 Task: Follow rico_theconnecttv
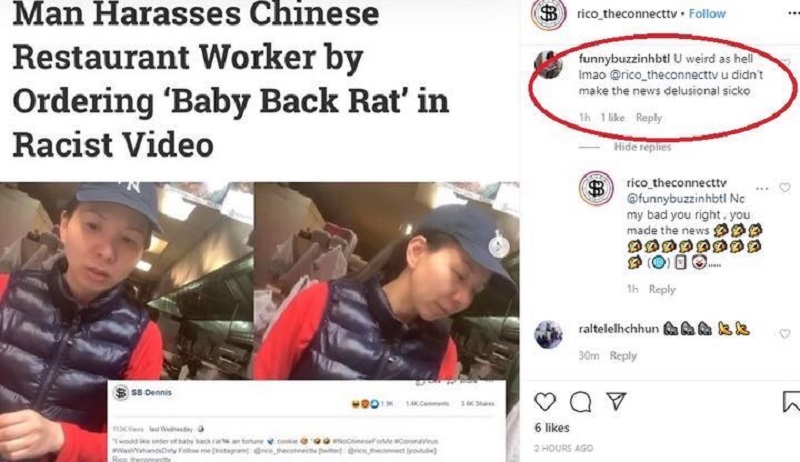point(707,14)
